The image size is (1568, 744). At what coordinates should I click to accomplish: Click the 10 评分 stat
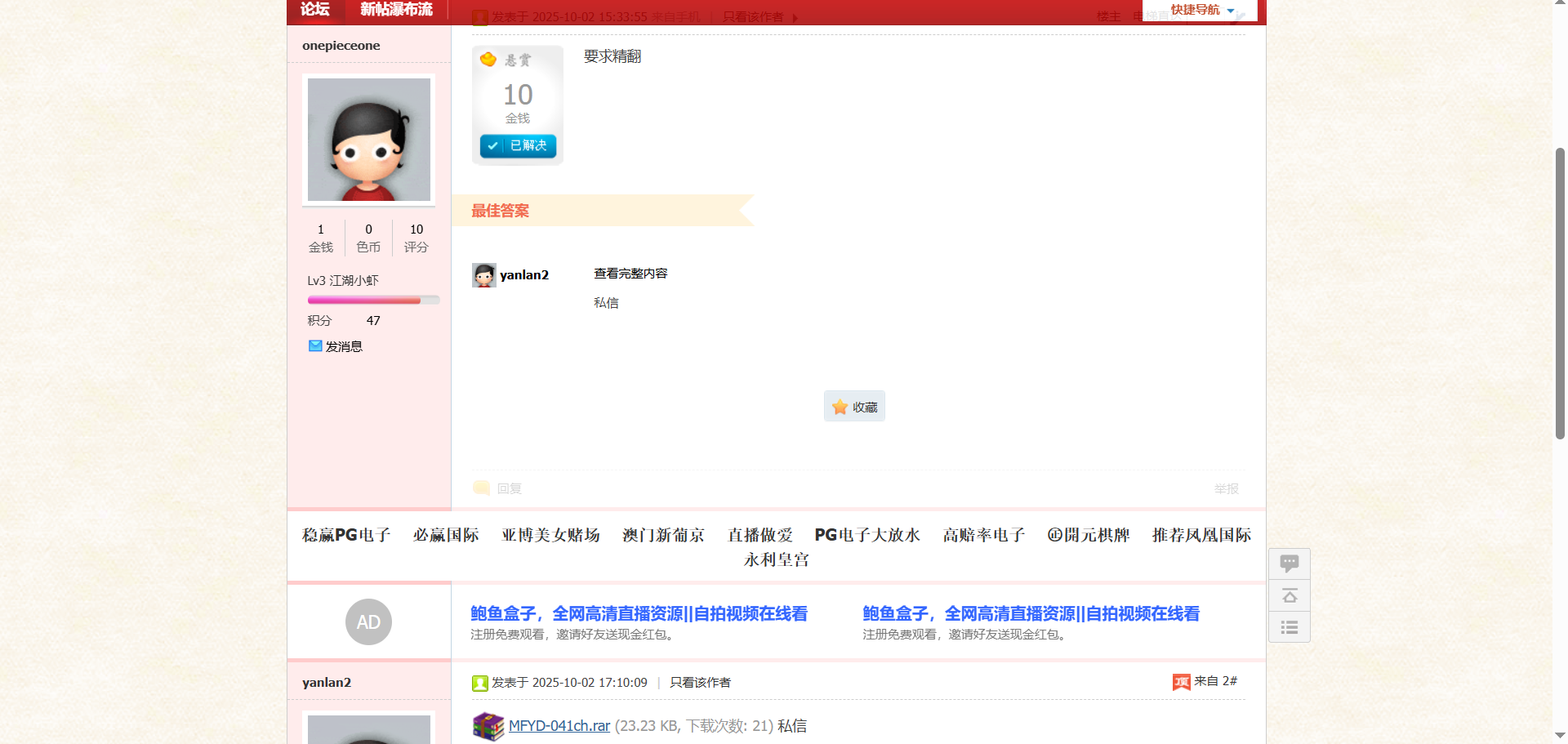tap(416, 238)
